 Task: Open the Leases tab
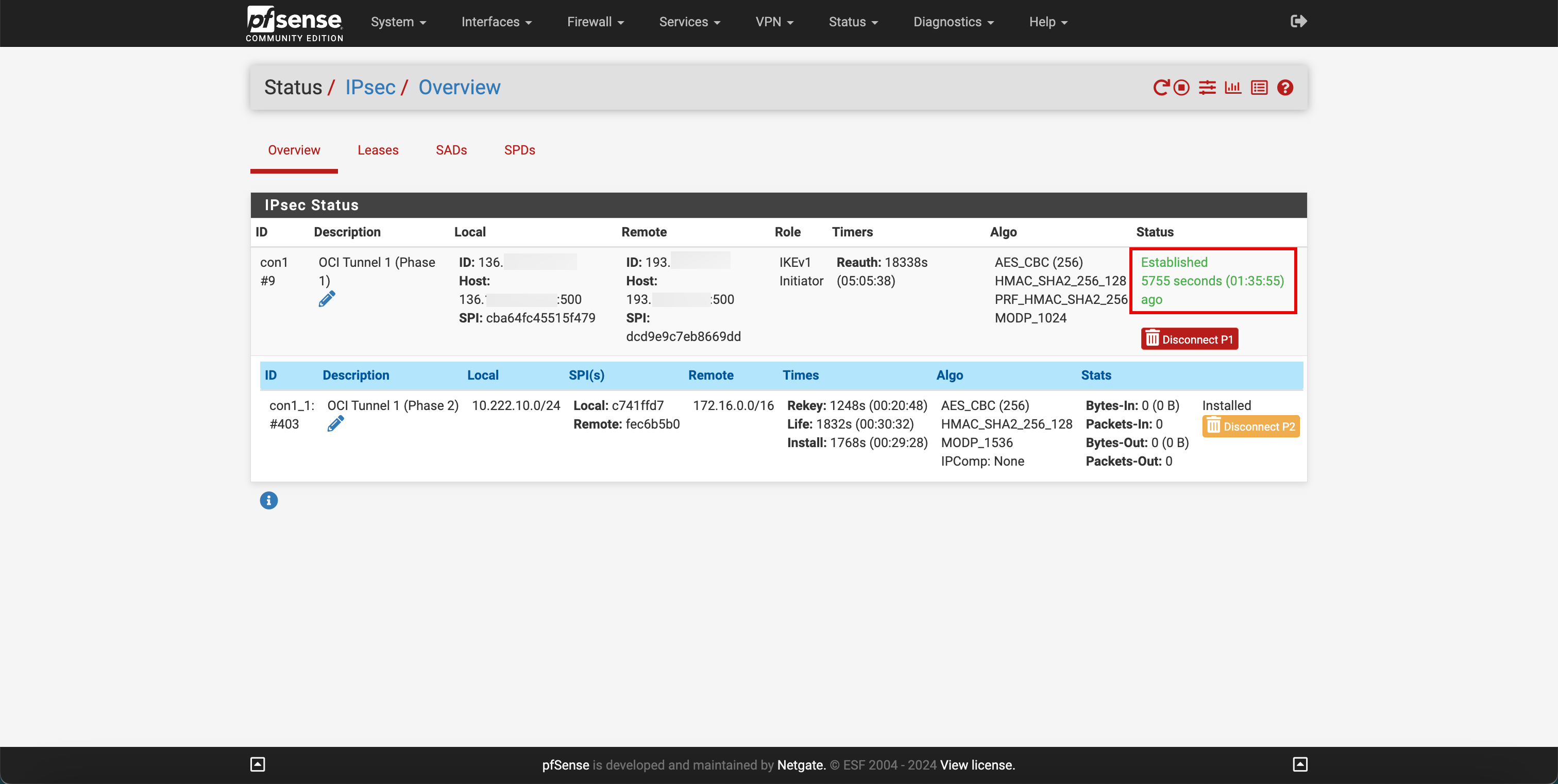click(378, 150)
